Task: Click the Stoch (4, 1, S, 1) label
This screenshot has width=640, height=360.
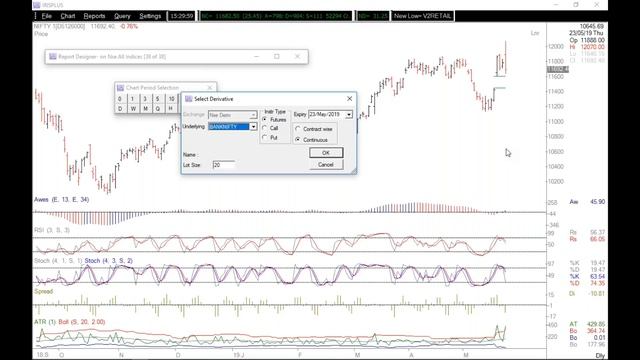Action: click(58, 260)
